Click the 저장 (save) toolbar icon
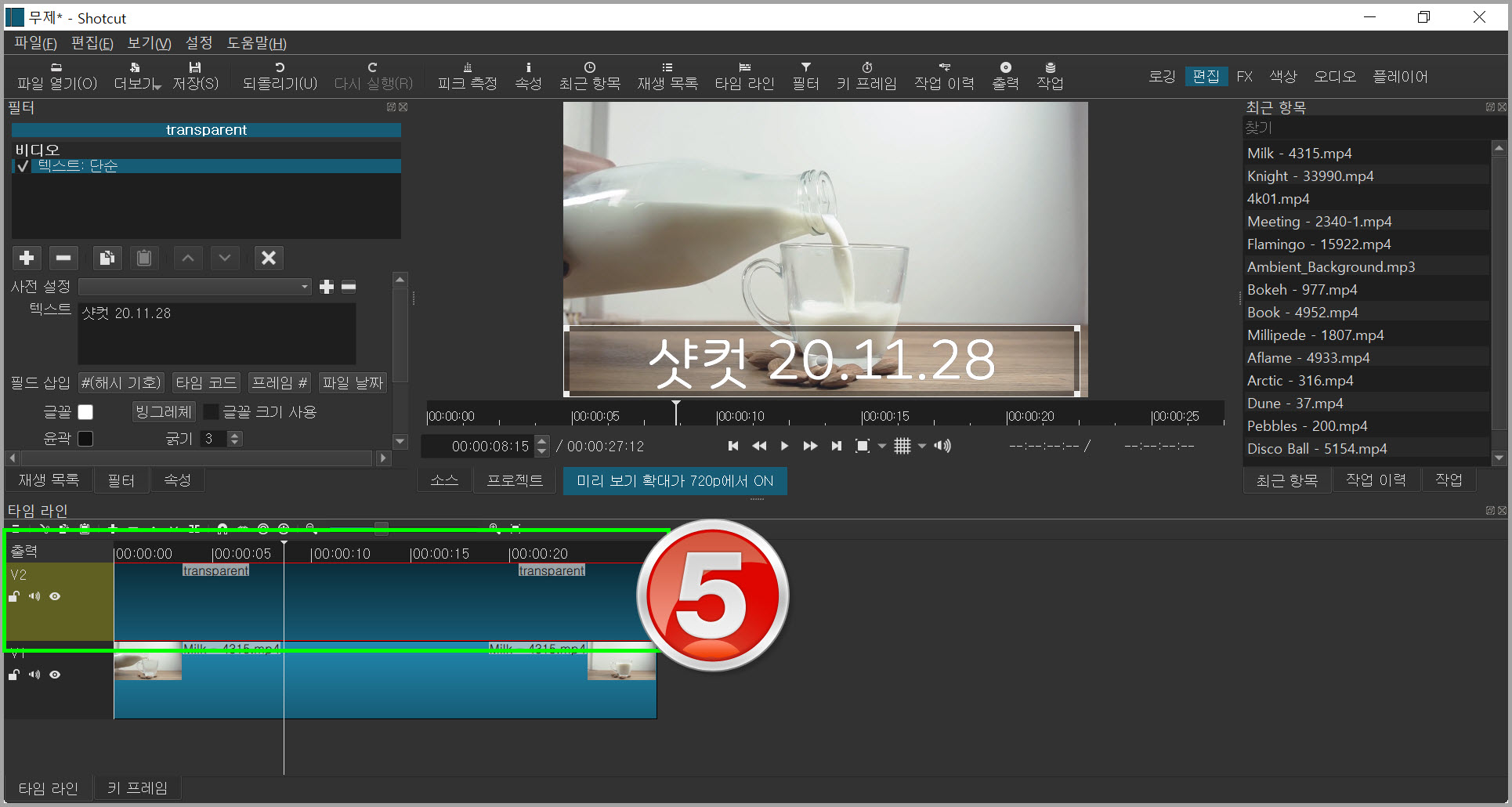Viewport: 1512px width, 807px height. pyautogui.click(x=195, y=76)
